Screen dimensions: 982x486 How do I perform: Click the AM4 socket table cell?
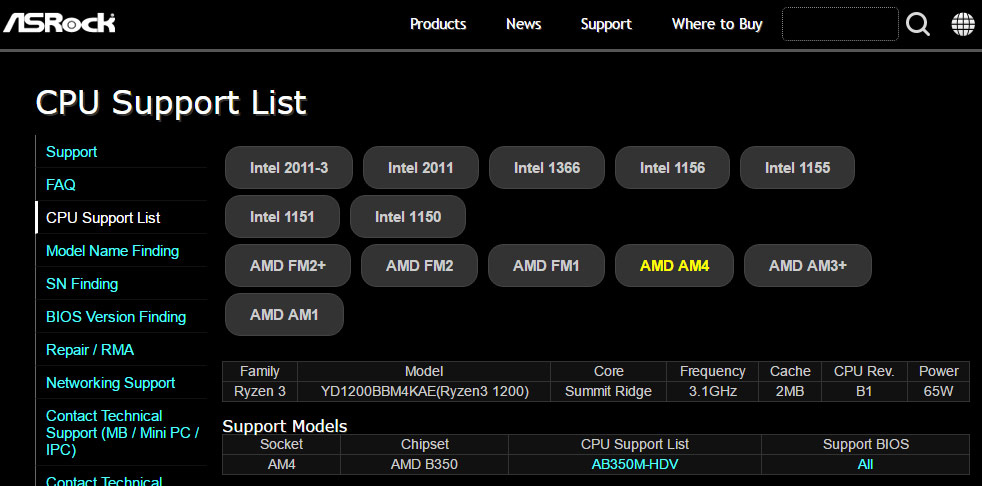click(281, 465)
